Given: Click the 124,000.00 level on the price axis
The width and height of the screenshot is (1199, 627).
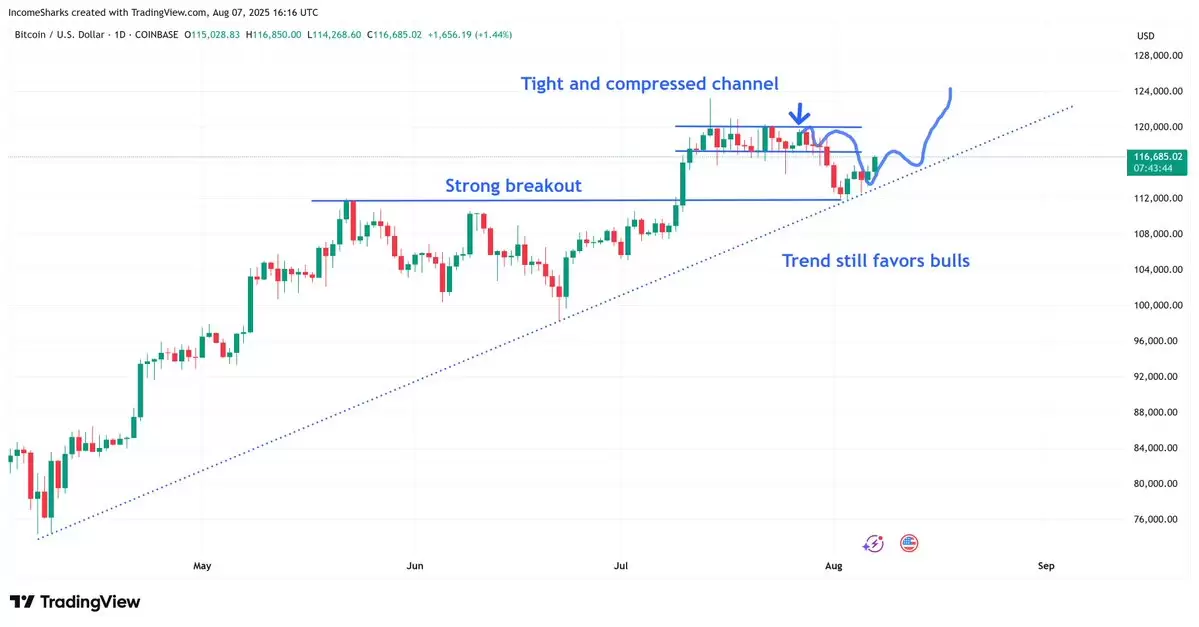Looking at the screenshot, I should (x=1158, y=91).
